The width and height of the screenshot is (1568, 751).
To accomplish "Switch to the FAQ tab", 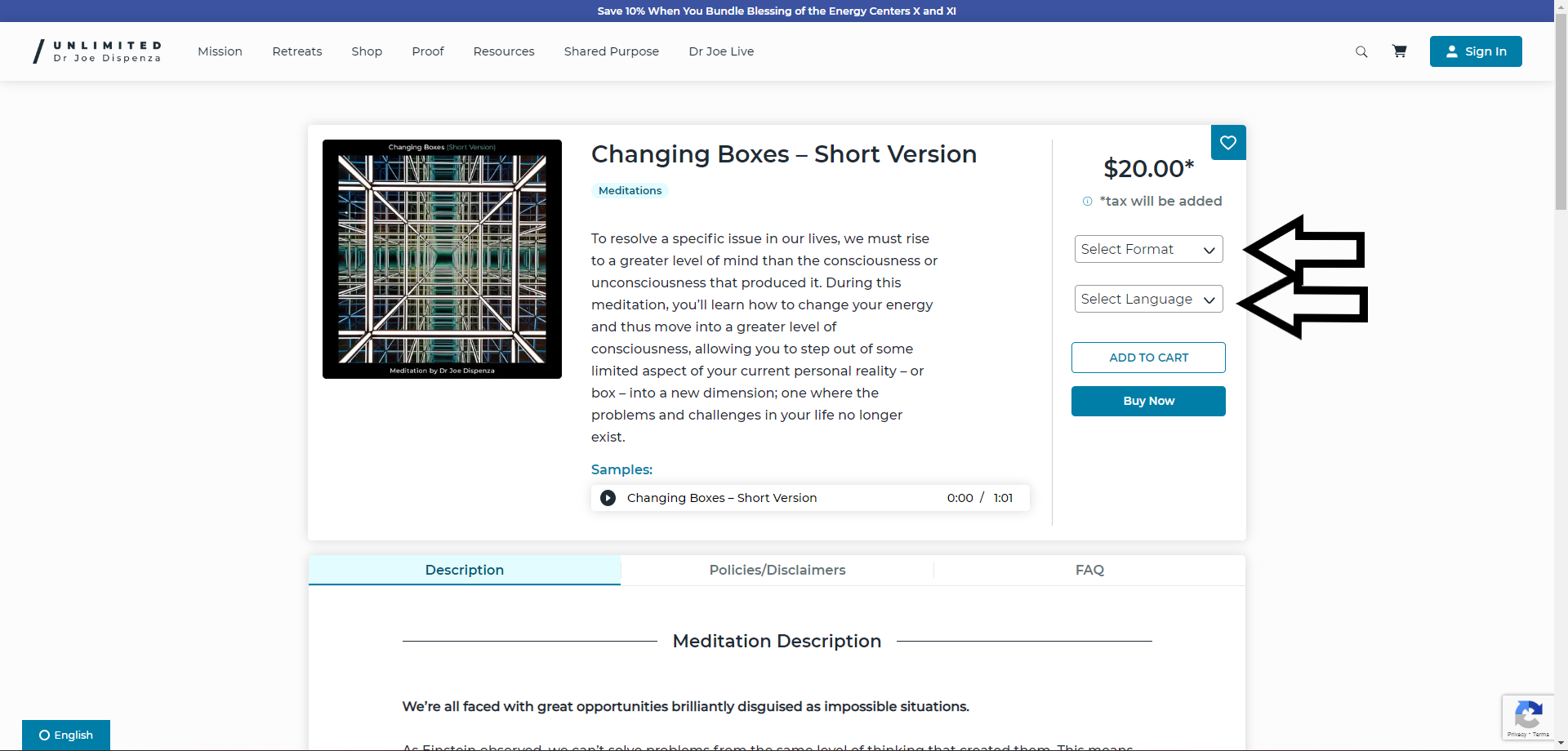I will click(1089, 570).
